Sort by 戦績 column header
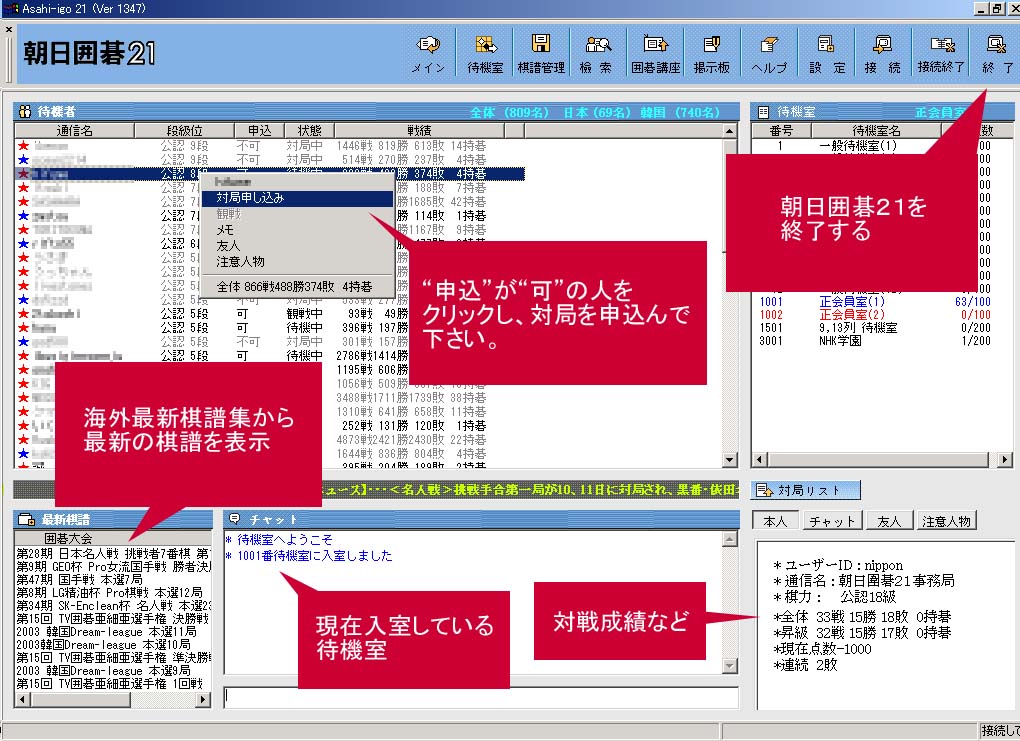 coord(420,131)
